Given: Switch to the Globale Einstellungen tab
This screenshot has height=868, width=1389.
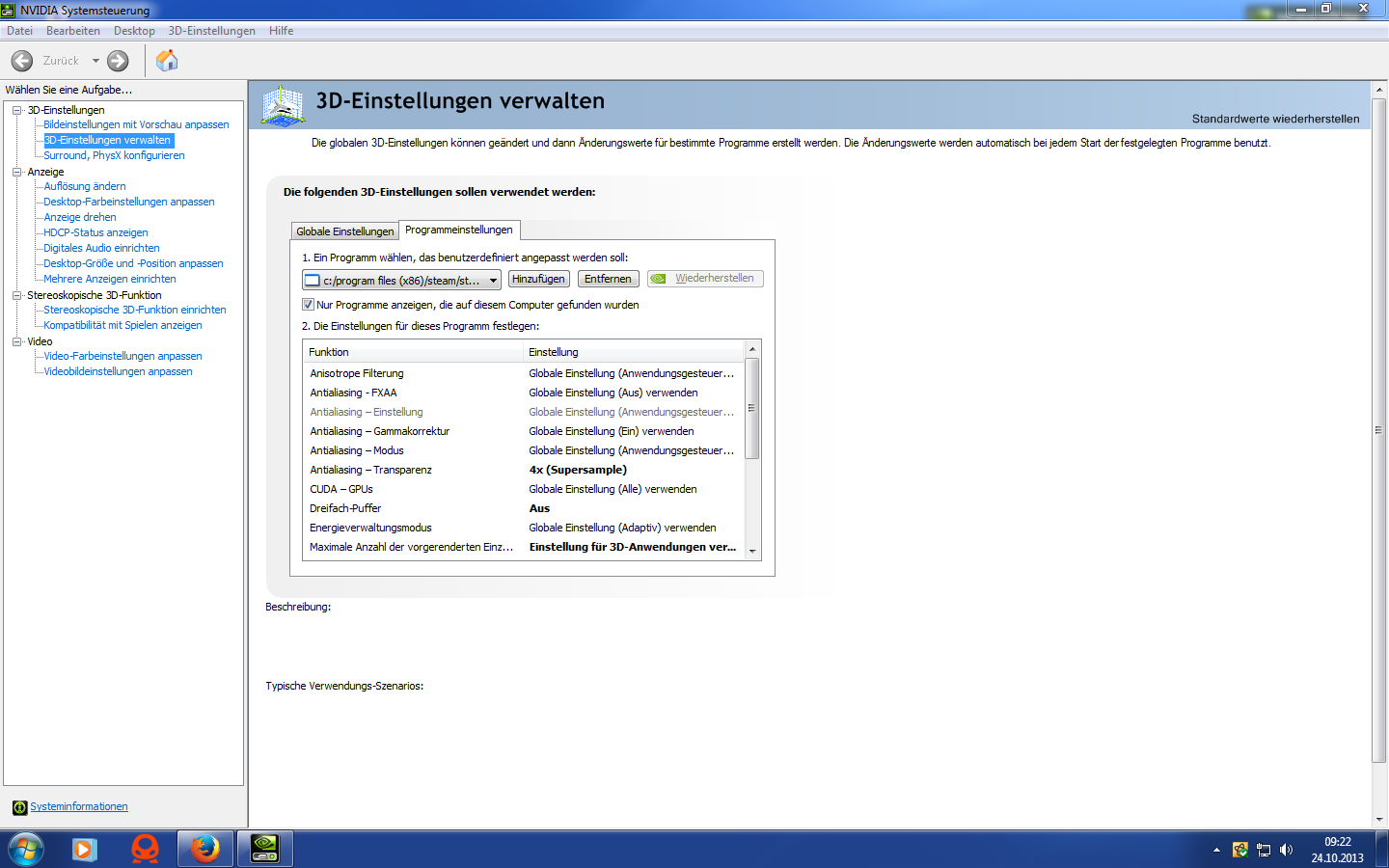Looking at the screenshot, I should point(345,231).
